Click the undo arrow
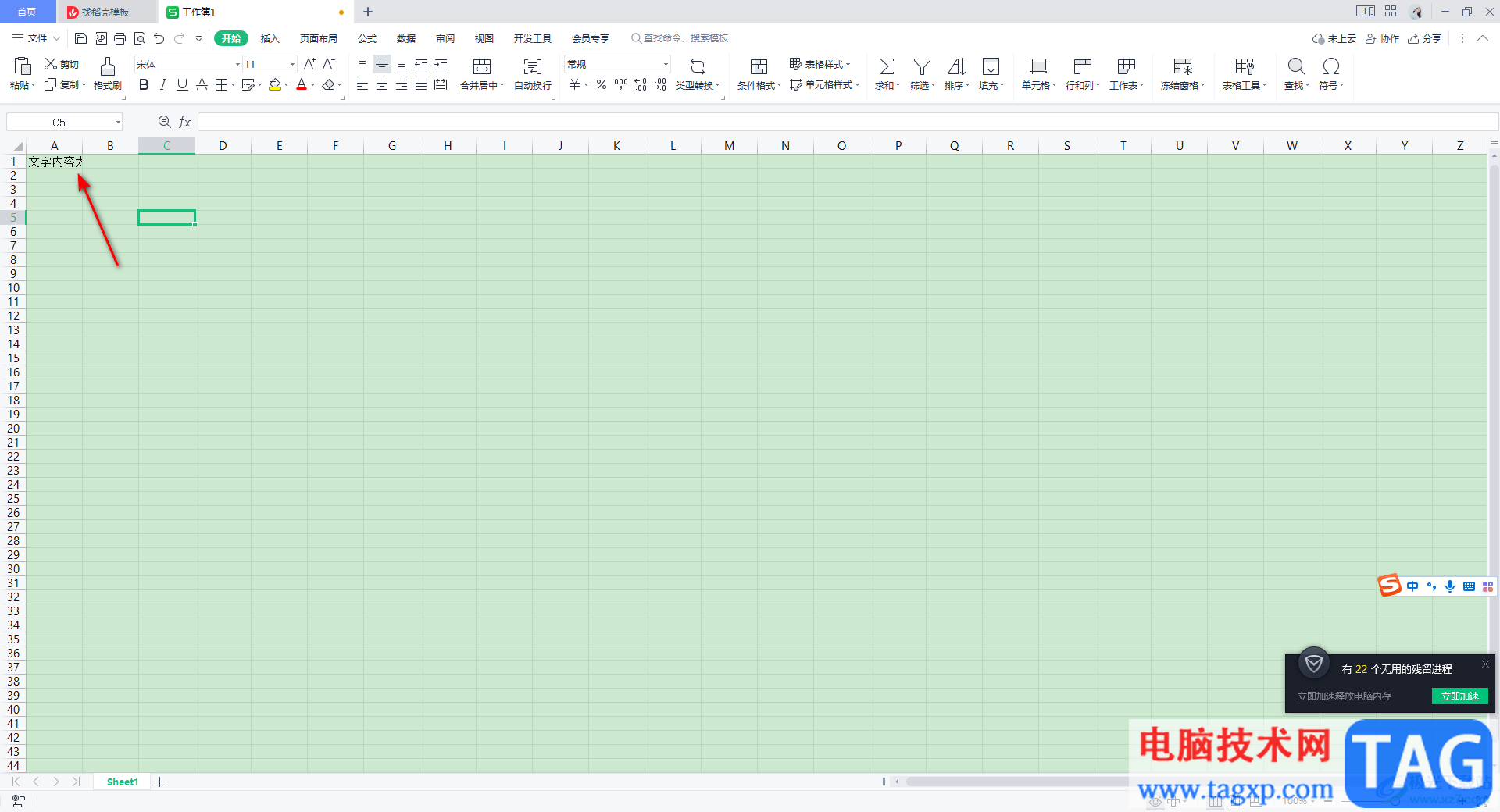Screen dimensions: 1500x812 point(159,38)
